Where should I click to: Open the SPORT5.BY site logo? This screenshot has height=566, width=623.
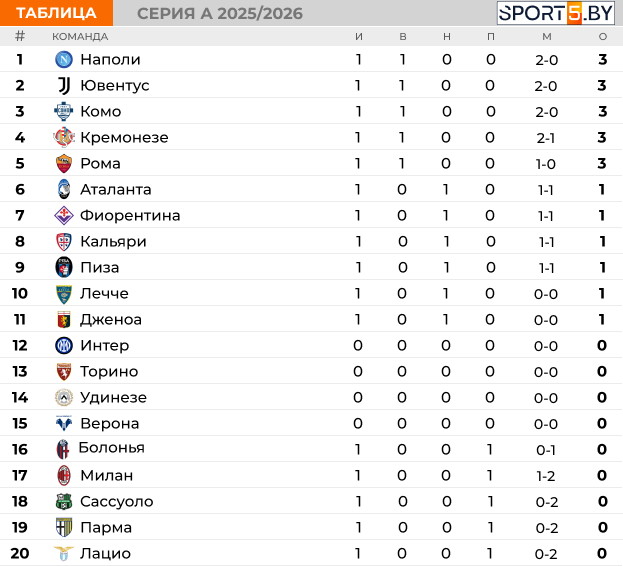556,13
